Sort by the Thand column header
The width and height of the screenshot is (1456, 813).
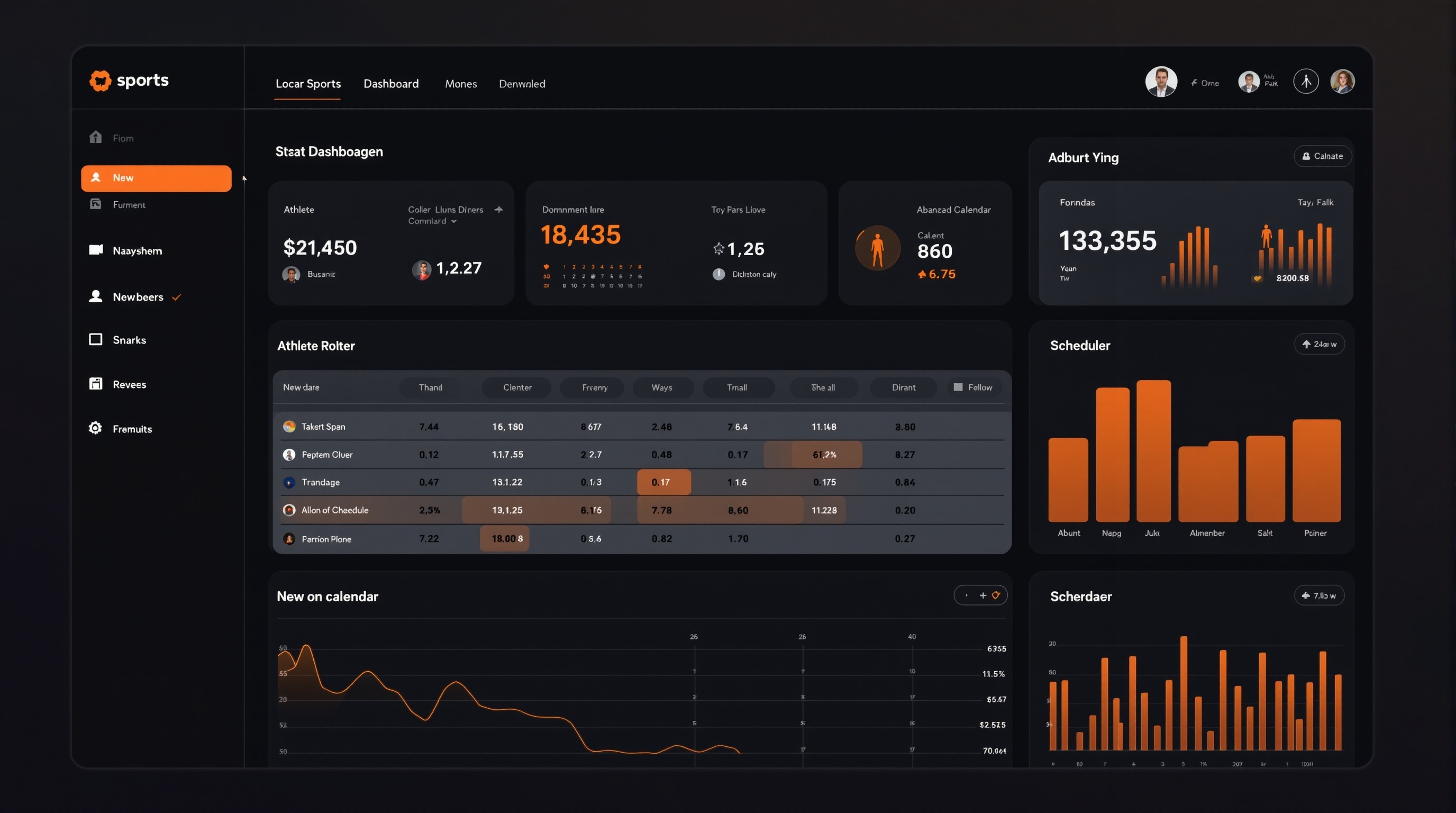click(x=430, y=387)
